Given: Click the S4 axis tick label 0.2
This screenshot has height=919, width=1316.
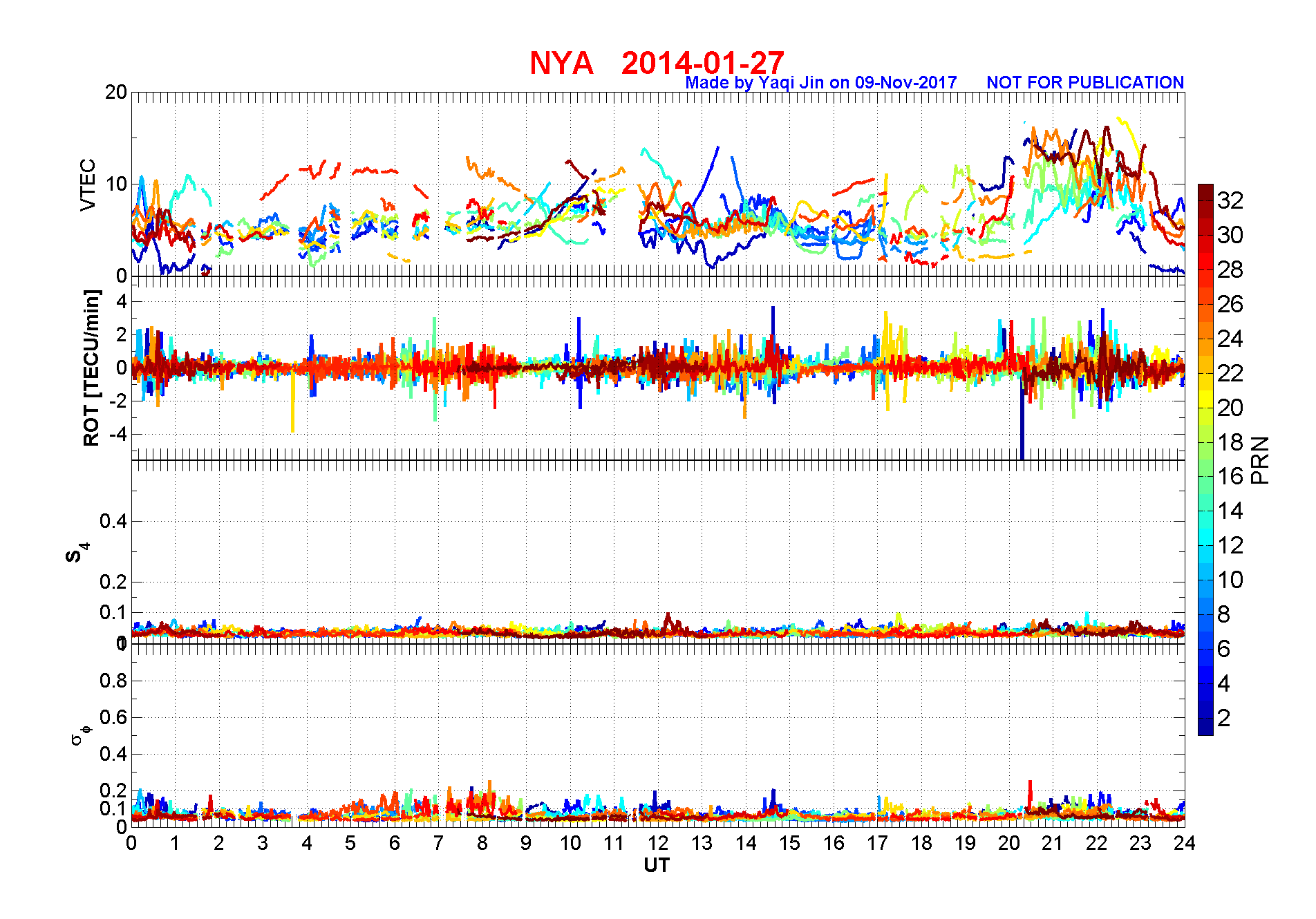Looking at the screenshot, I should click(113, 582).
